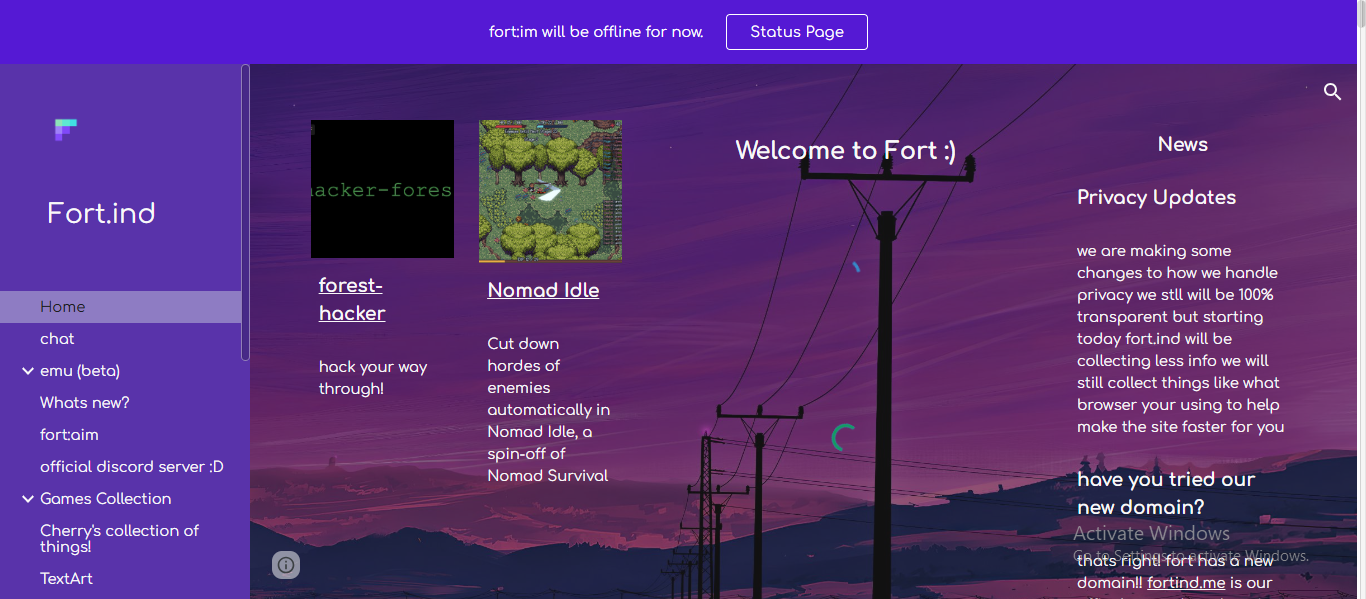Image resolution: width=1366 pixels, height=599 pixels.
Task: Open the Nomad Idle title link
Action: click(x=543, y=291)
